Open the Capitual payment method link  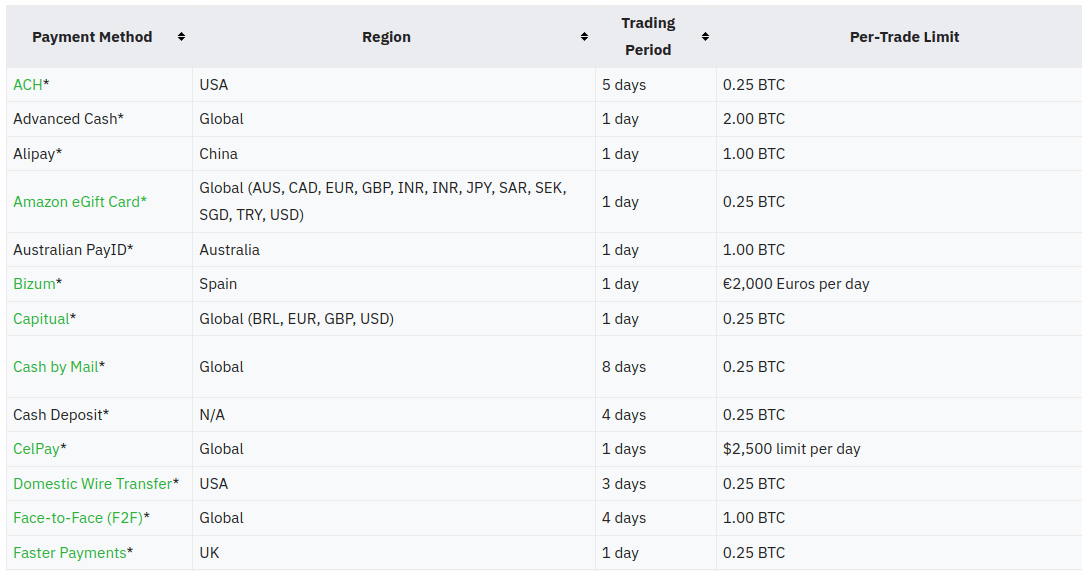(x=41, y=319)
